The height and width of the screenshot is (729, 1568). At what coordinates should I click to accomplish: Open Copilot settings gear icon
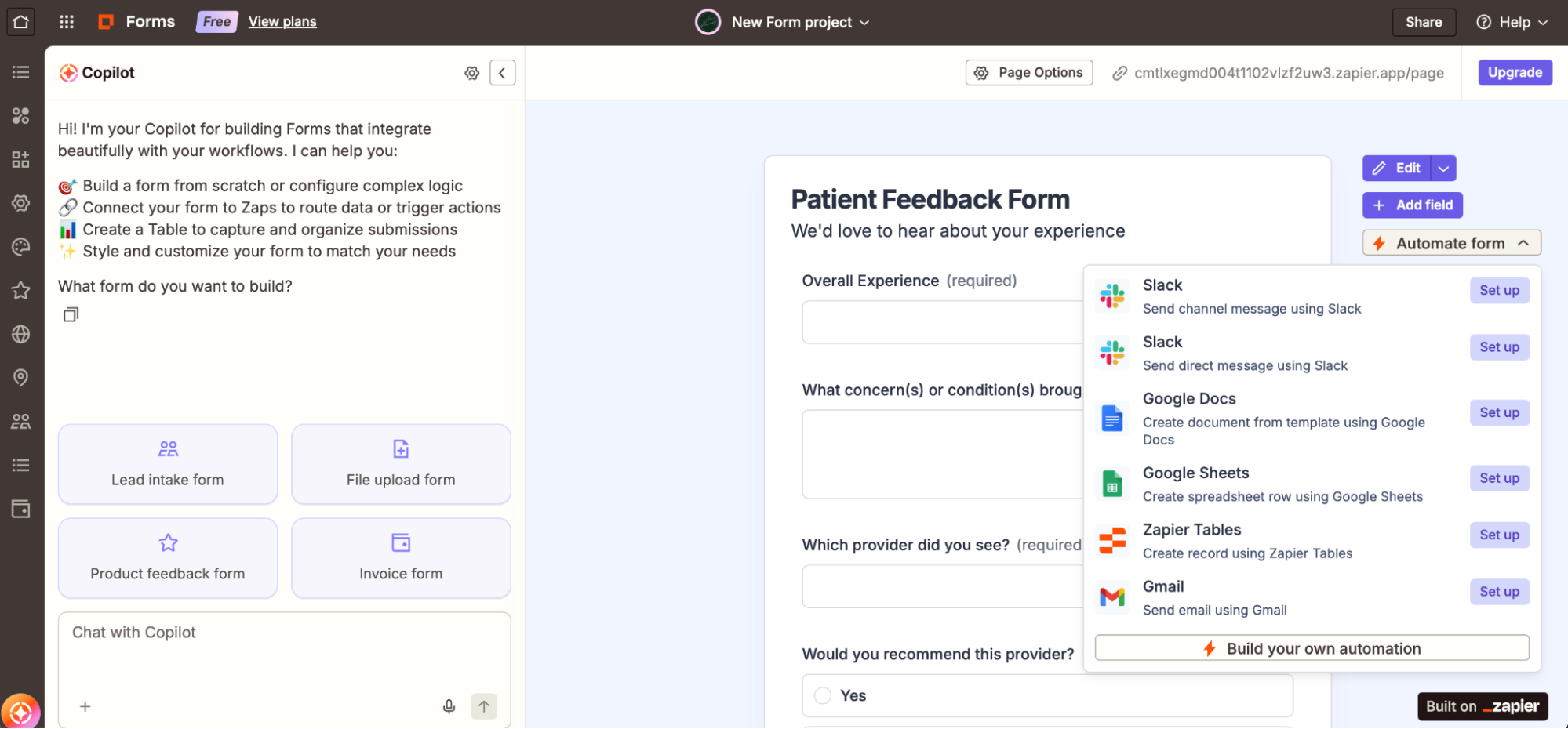pyautogui.click(x=471, y=73)
